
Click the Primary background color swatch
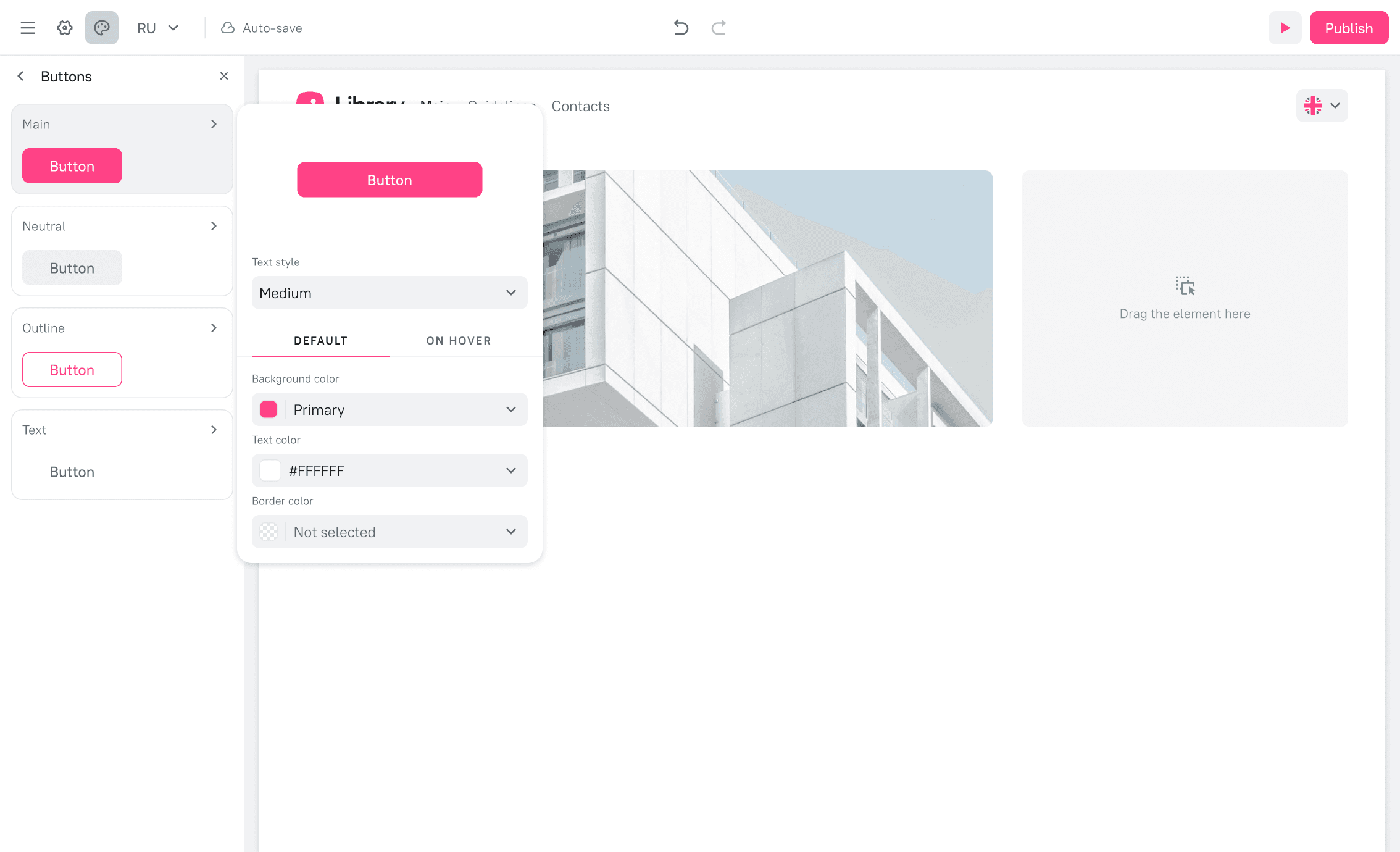[x=269, y=409]
